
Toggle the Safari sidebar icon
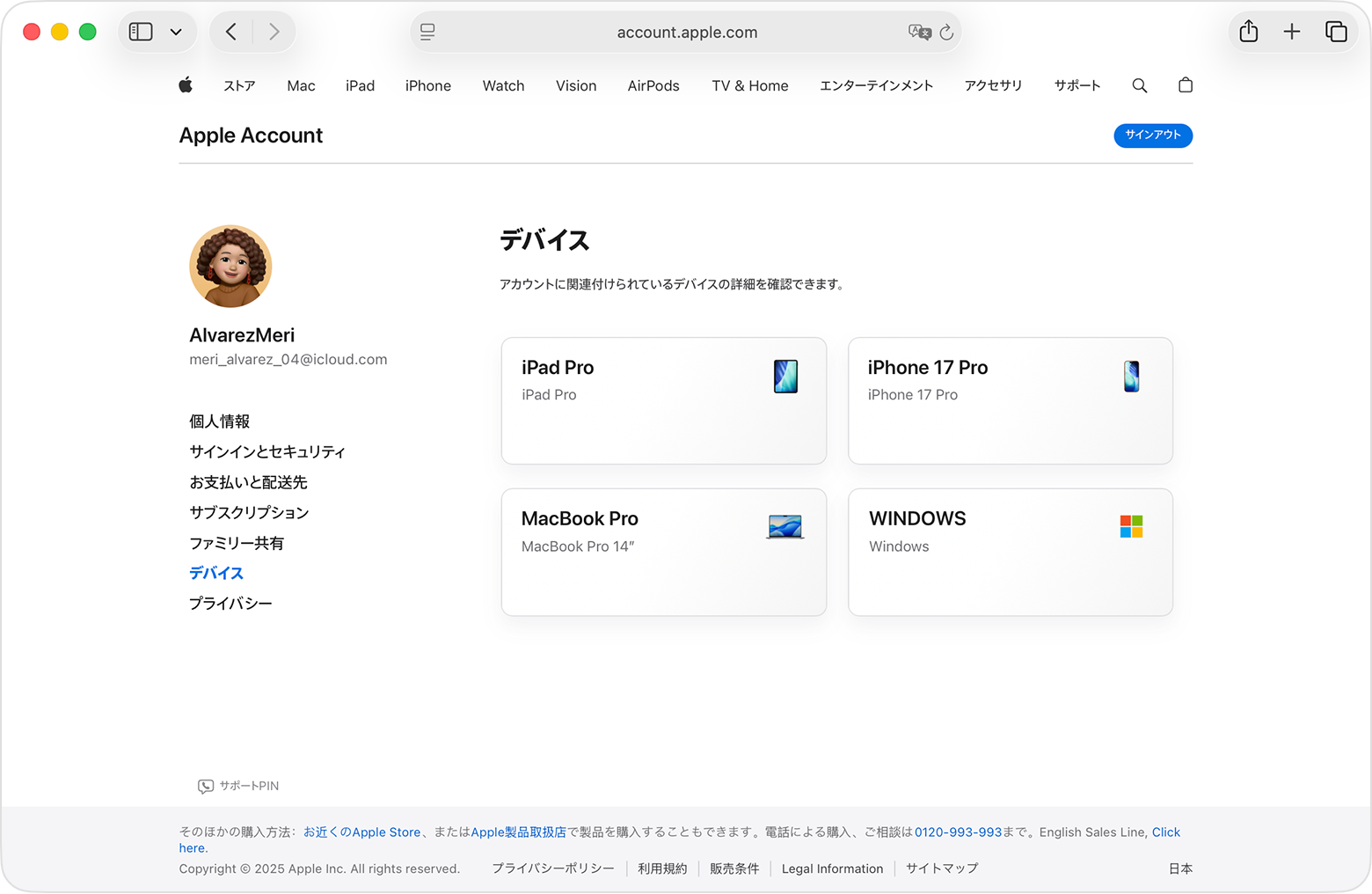coord(140,31)
